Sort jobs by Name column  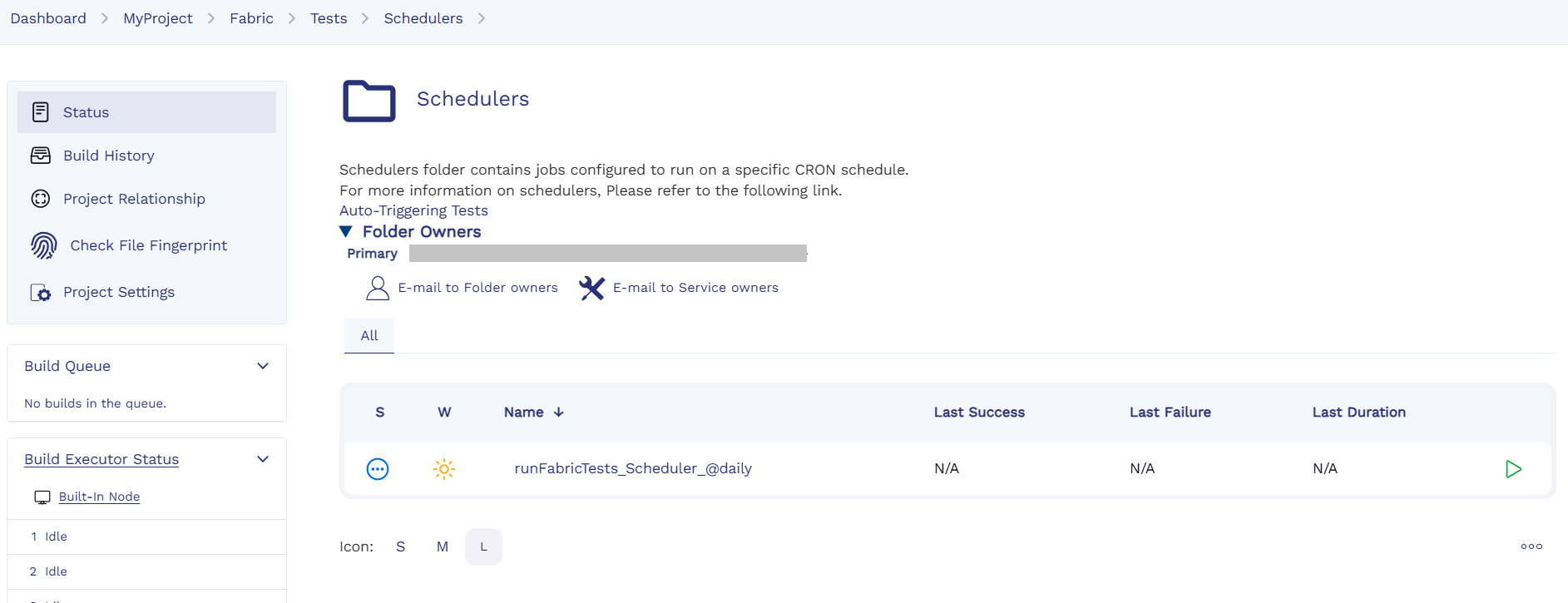[x=524, y=412]
